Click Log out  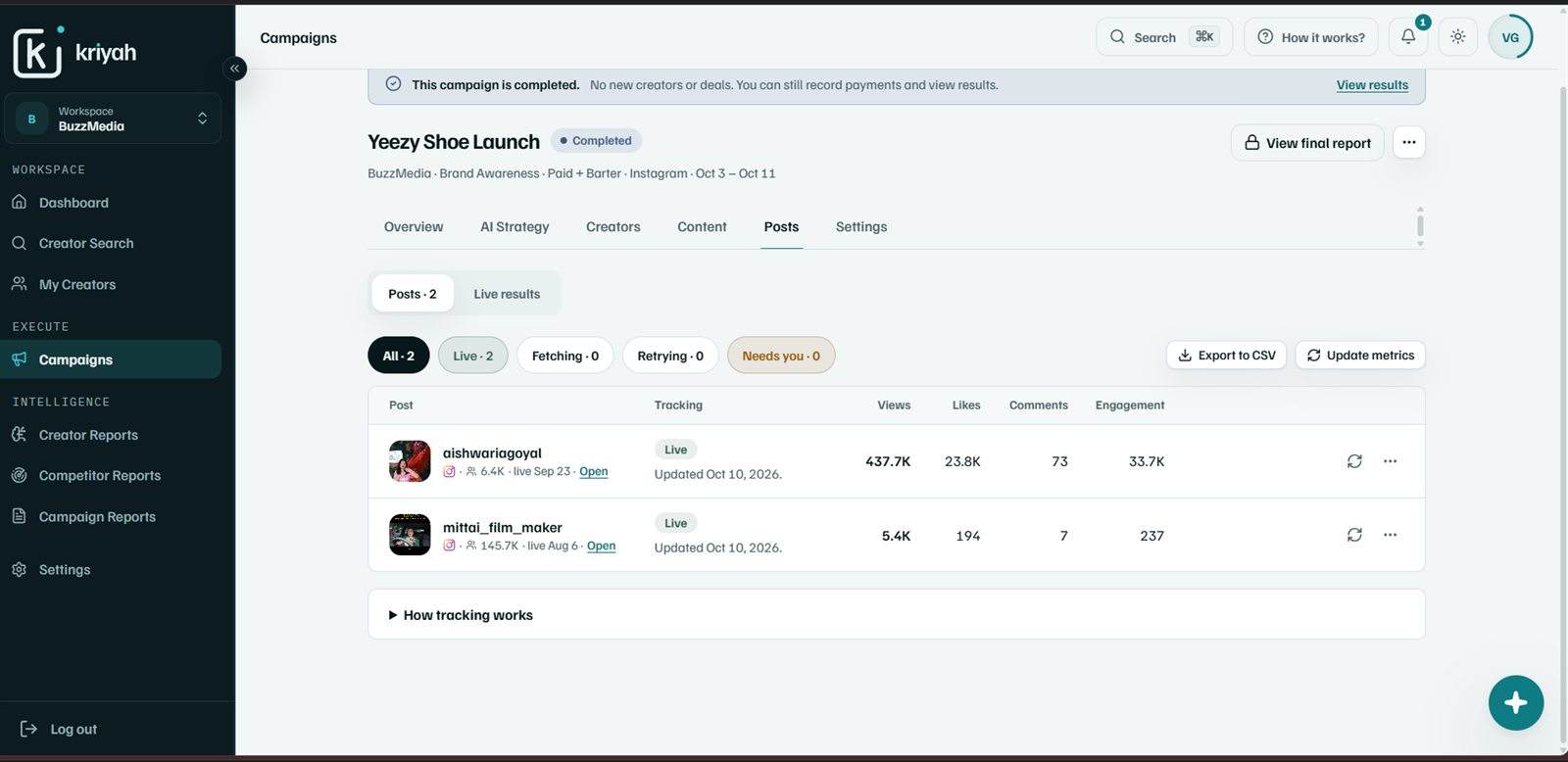[x=59, y=729]
